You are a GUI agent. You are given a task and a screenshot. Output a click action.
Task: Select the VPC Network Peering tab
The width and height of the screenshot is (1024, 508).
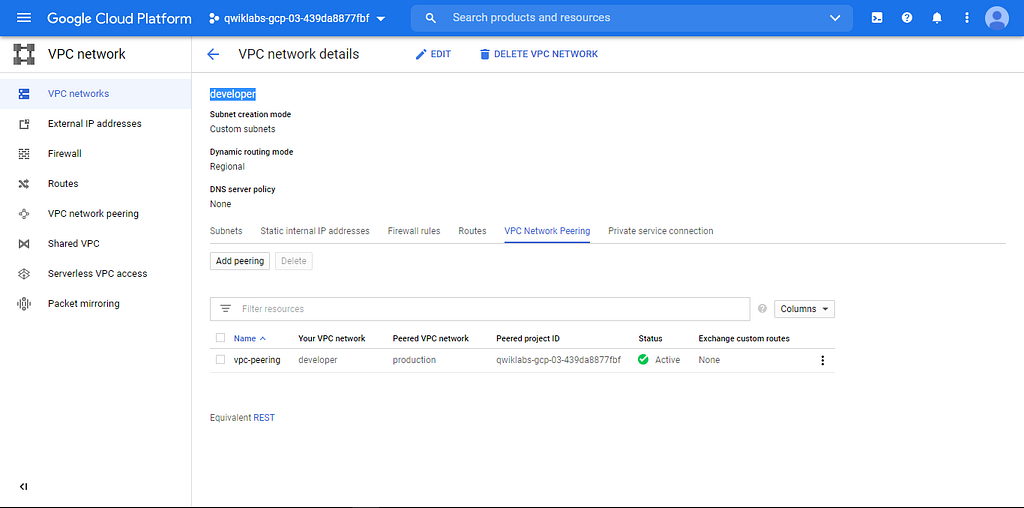click(547, 231)
